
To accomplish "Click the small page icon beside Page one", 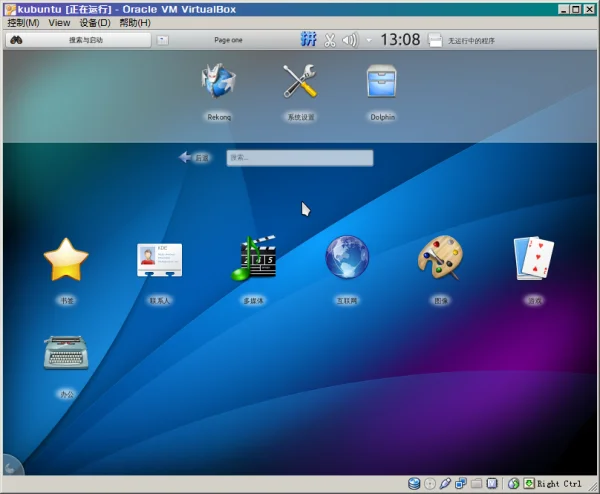I will (163, 40).
